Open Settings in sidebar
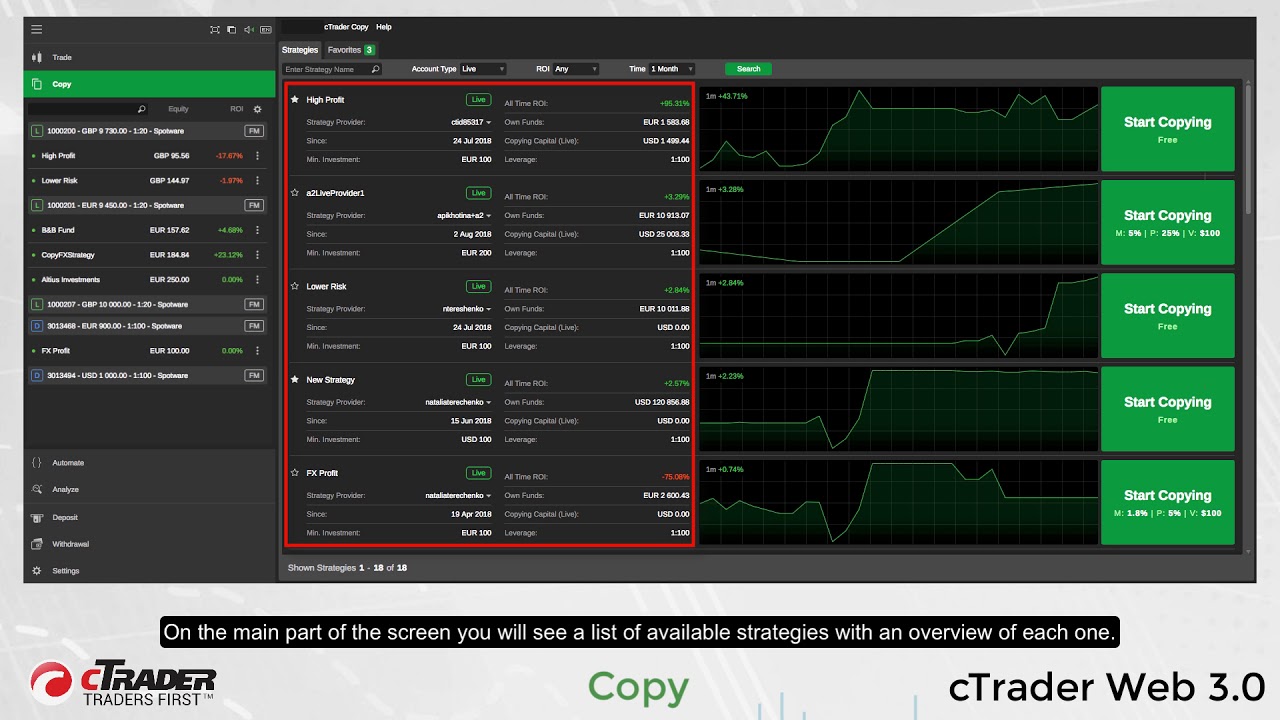 150,571
